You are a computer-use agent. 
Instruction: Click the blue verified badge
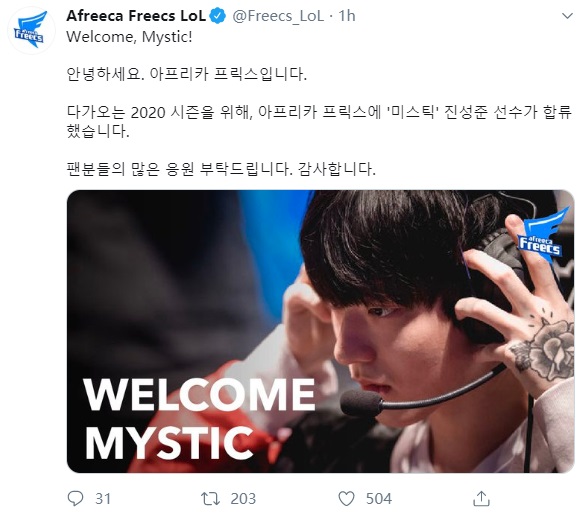pyautogui.click(x=218, y=16)
